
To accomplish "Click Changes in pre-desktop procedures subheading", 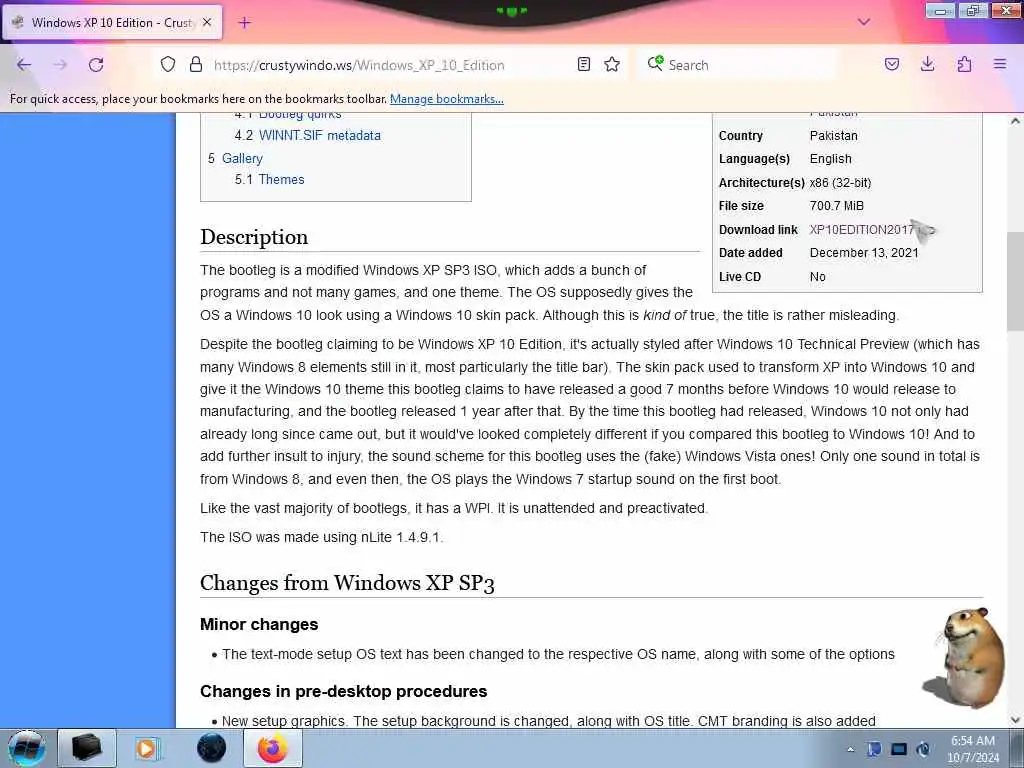I will (x=344, y=691).
